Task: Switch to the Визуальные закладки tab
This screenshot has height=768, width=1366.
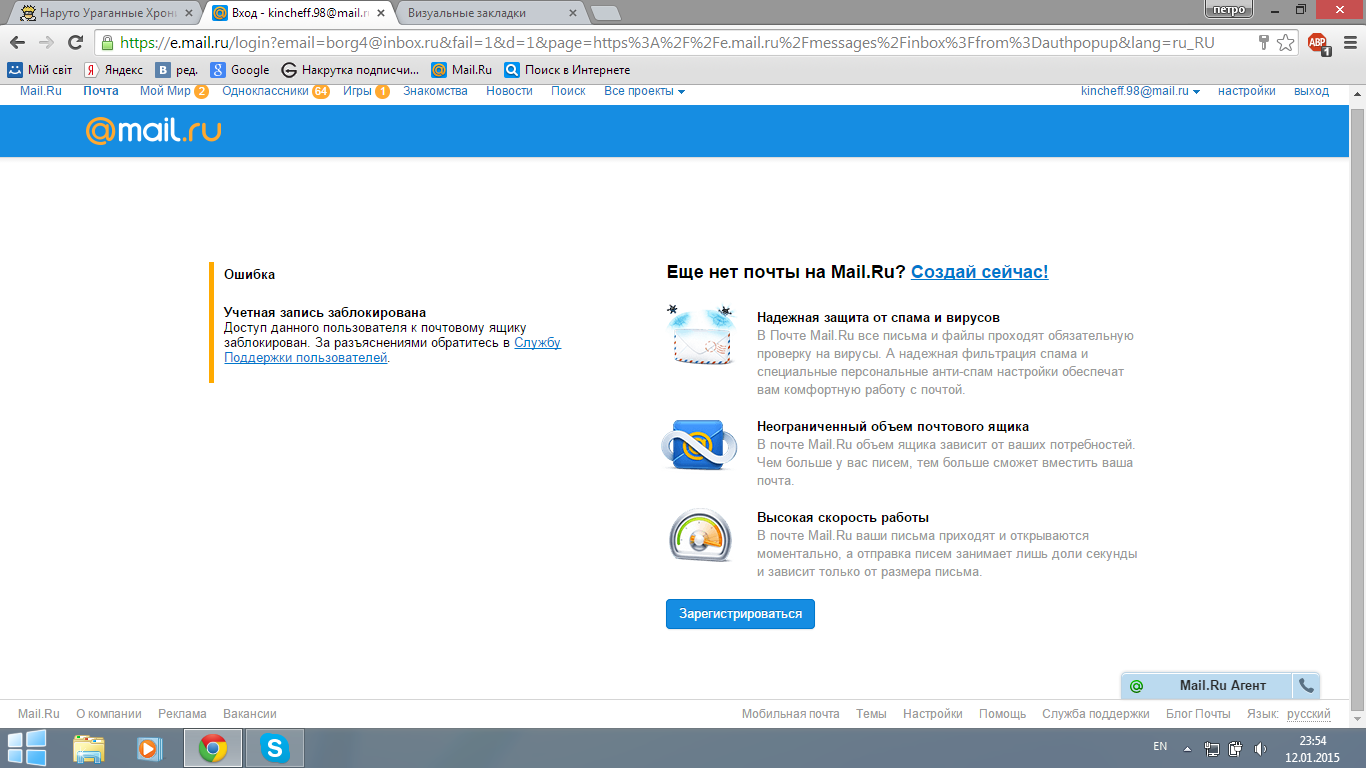Action: (x=487, y=13)
